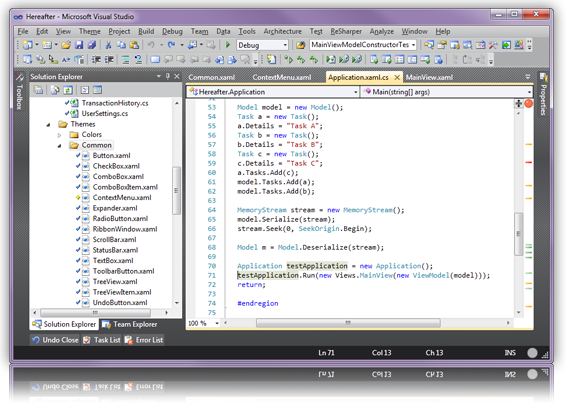Image resolution: width=566 pixels, height=403 pixels.
Task: Collapse the Themes folder
Action: (x=49, y=125)
